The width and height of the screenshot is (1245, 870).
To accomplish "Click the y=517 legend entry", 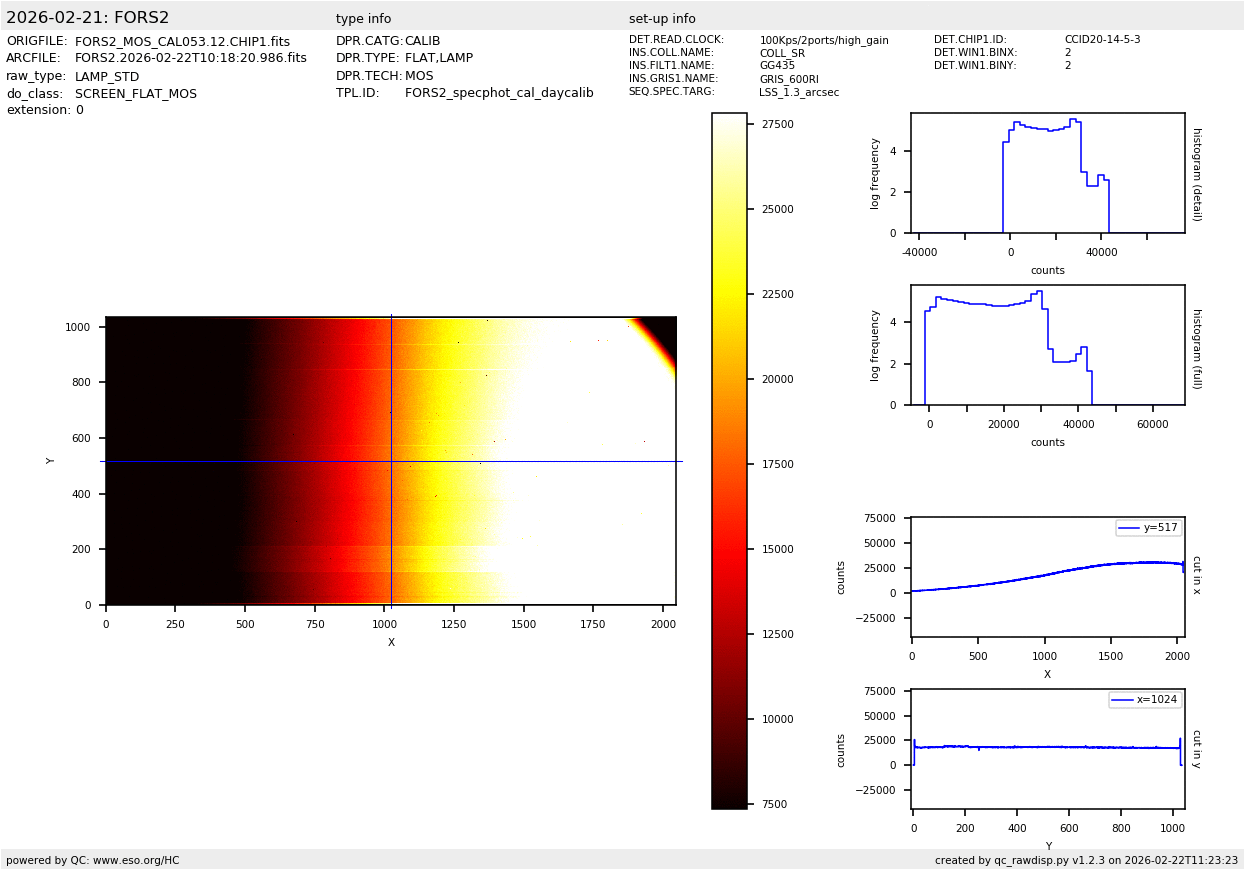I will point(1148,528).
